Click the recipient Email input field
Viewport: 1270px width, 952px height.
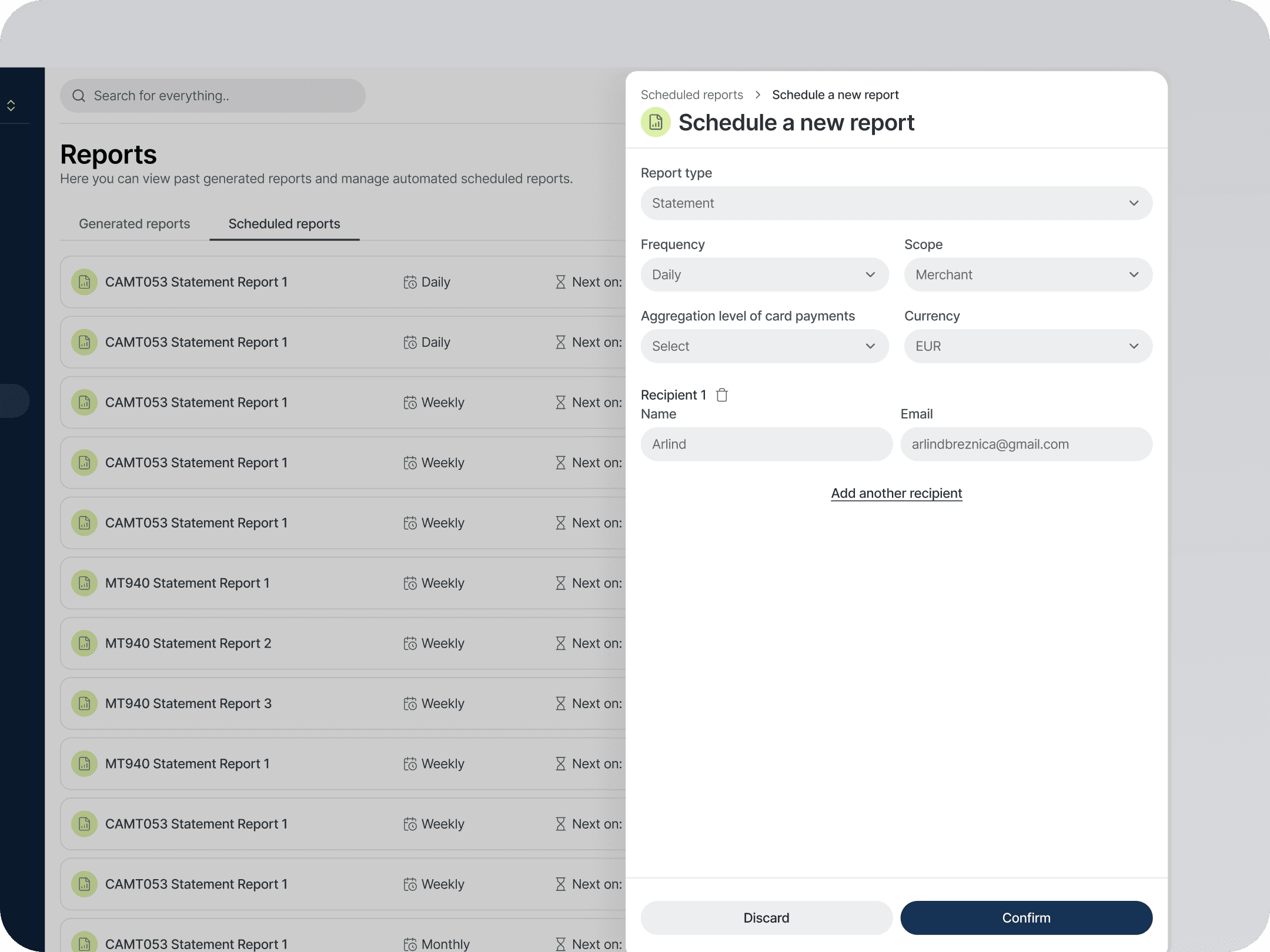tap(1026, 444)
